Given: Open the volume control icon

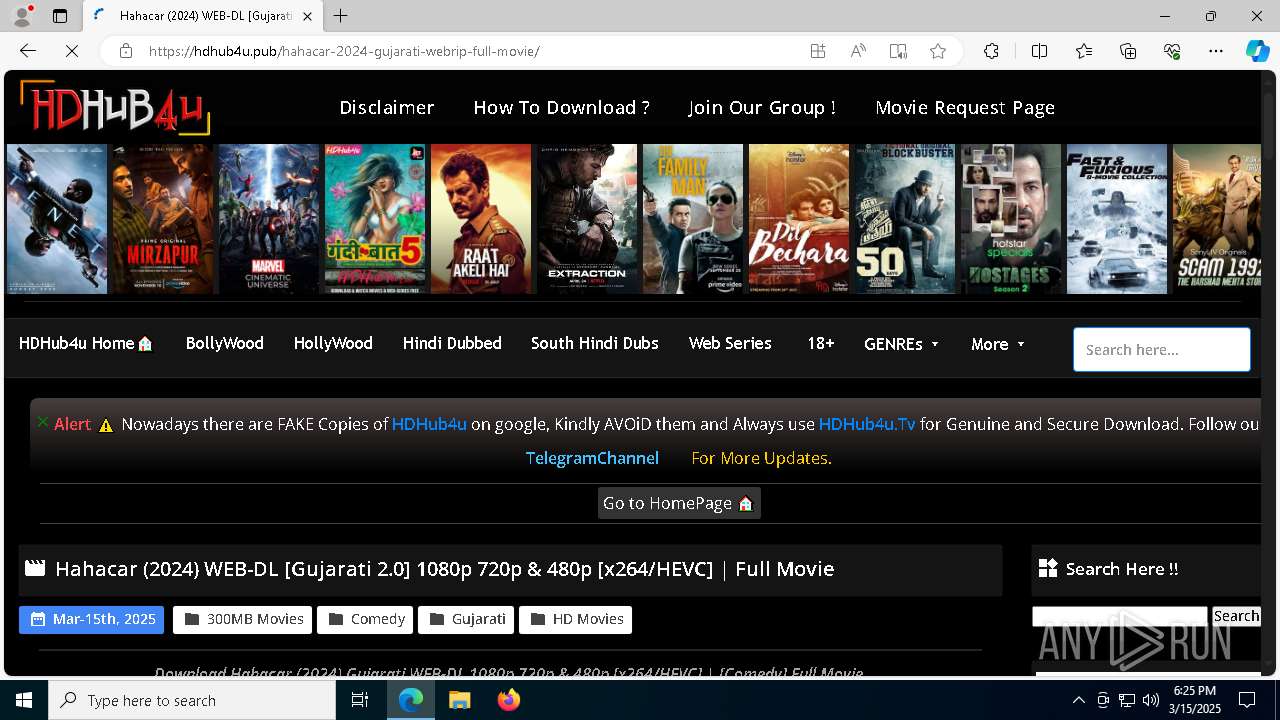Looking at the screenshot, I should (1151, 700).
